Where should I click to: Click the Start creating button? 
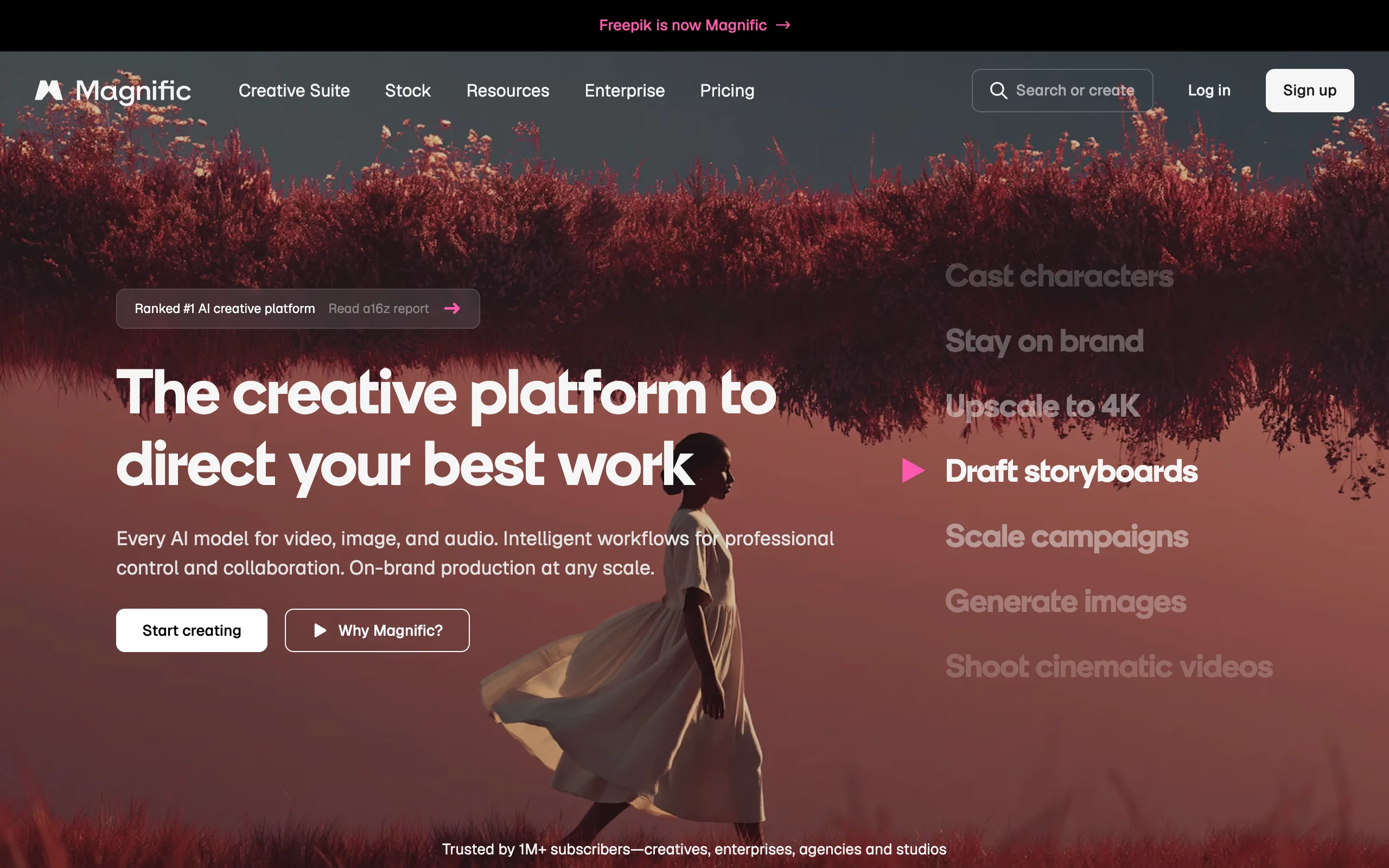click(192, 630)
